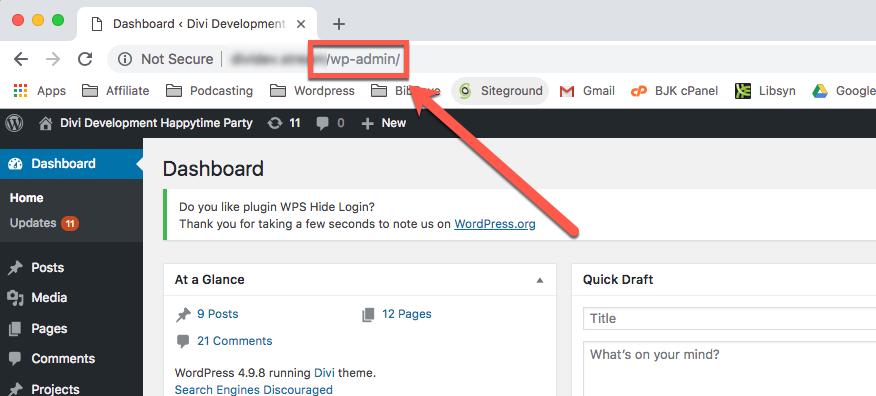Open Posts in the sidebar
The width and height of the screenshot is (876, 396).
coord(72,268)
